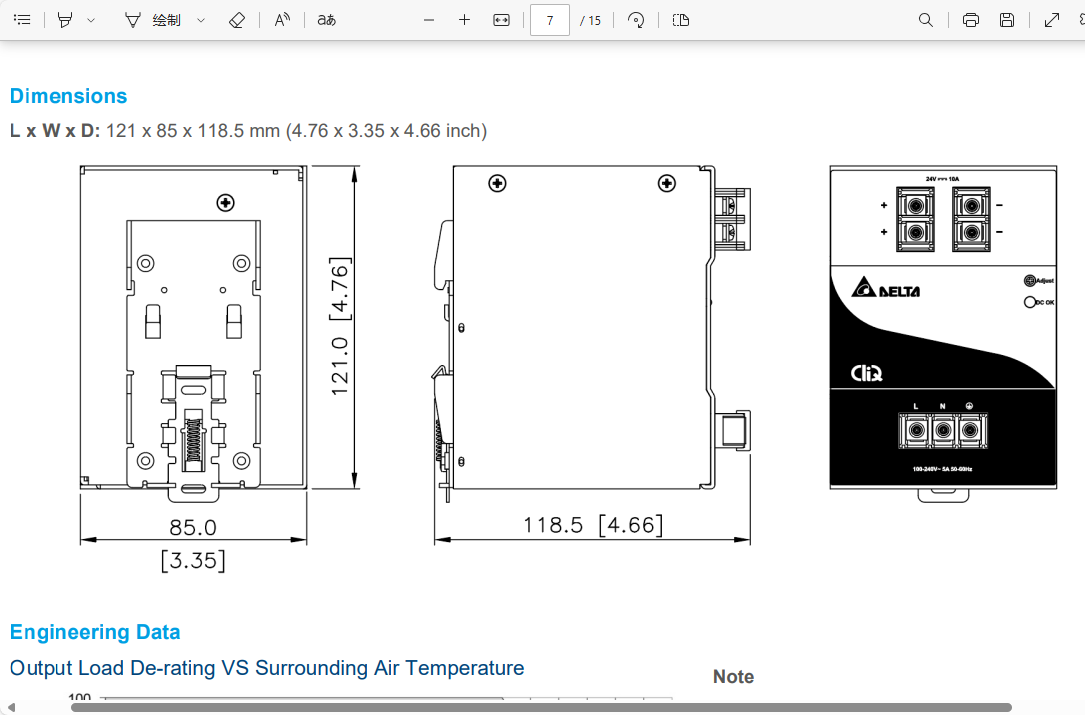Image resolution: width=1085 pixels, height=715 pixels.
Task: Open the table of contents panel
Action: [x=22, y=20]
